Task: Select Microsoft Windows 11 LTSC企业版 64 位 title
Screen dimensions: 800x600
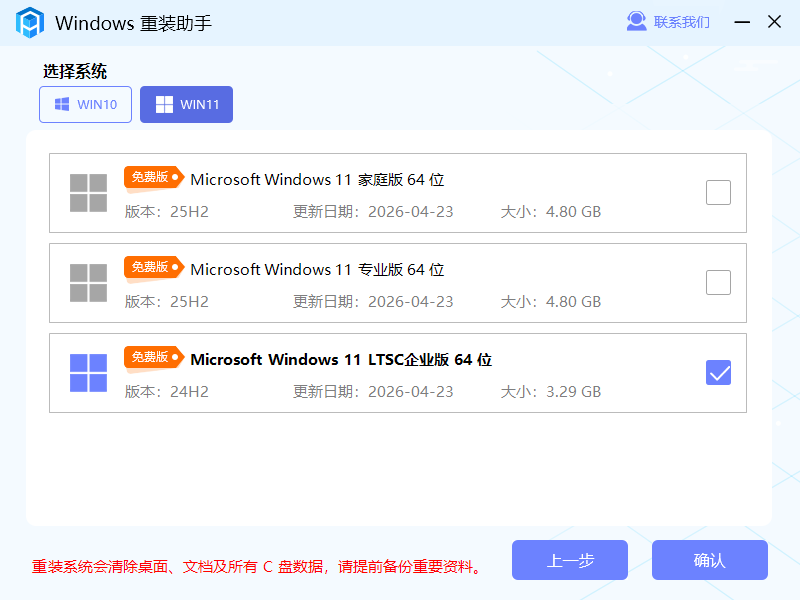Action: coord(341,360)
